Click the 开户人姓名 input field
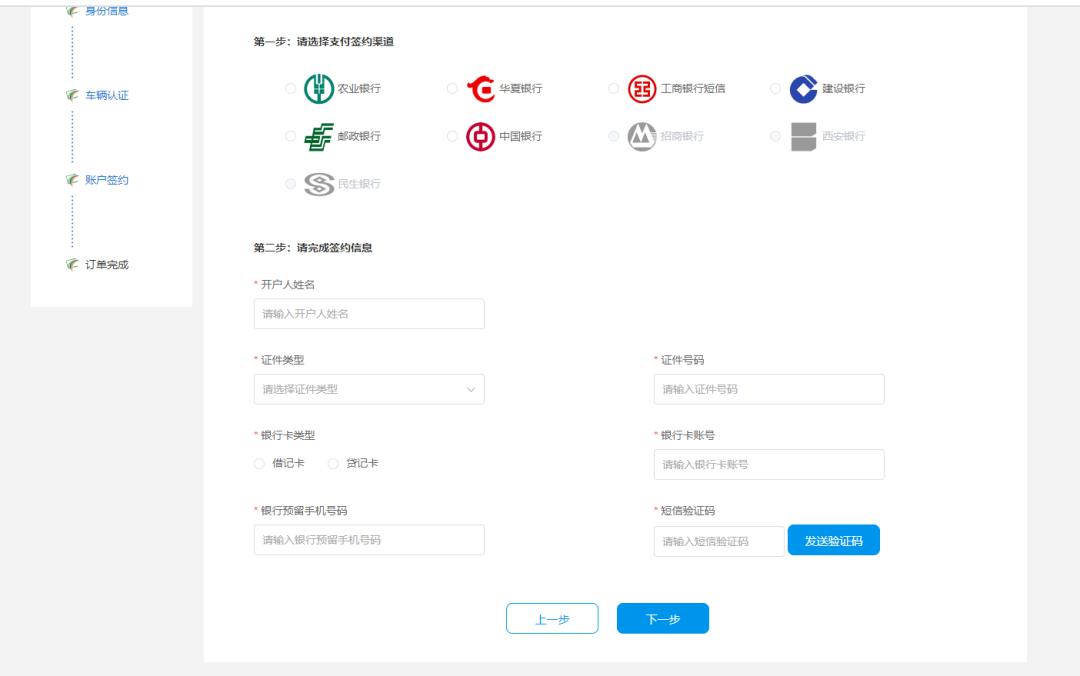The height and width of the screenshot is (676, 1080). (x=368, y=313)
